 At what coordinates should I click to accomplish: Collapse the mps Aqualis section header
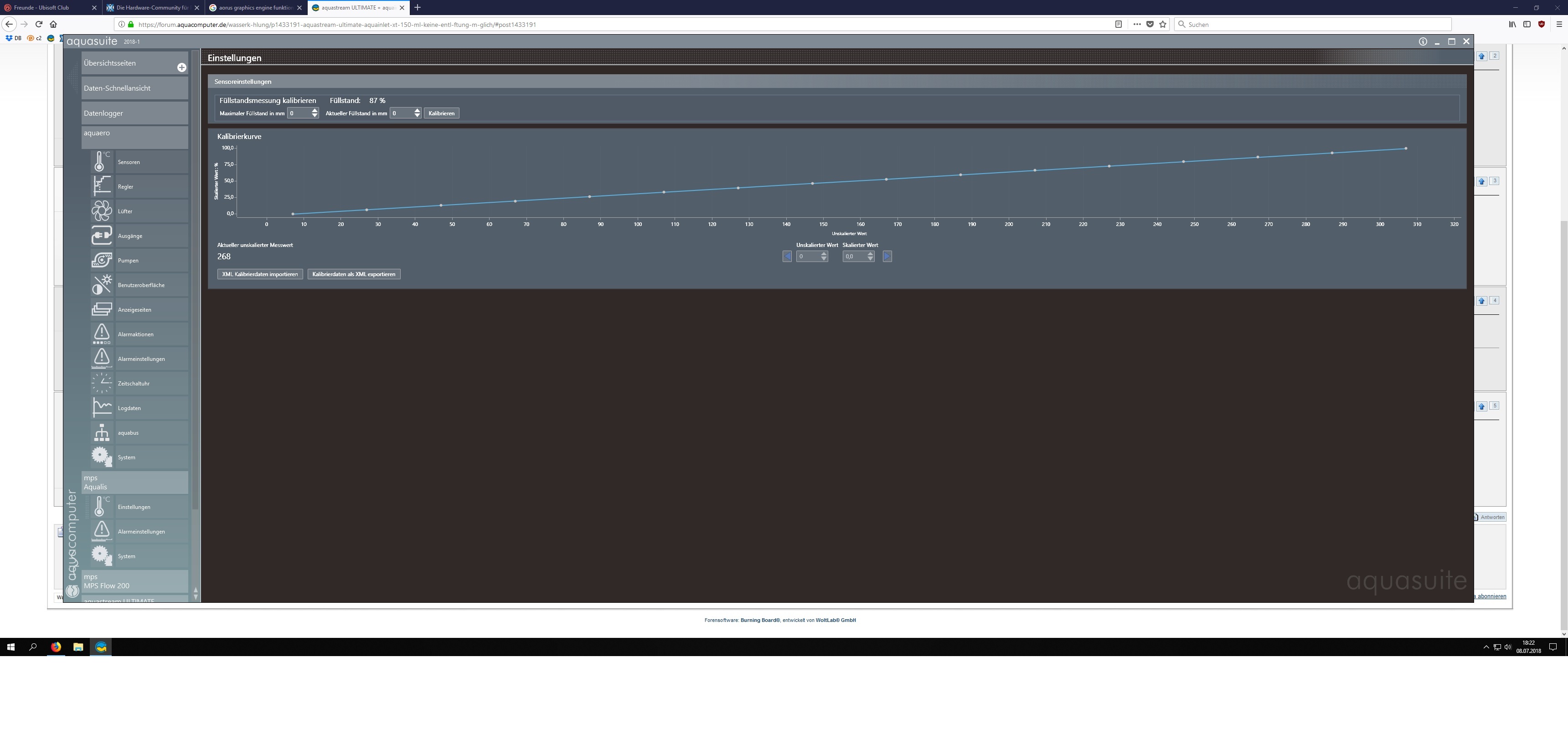tap(134, 482)
